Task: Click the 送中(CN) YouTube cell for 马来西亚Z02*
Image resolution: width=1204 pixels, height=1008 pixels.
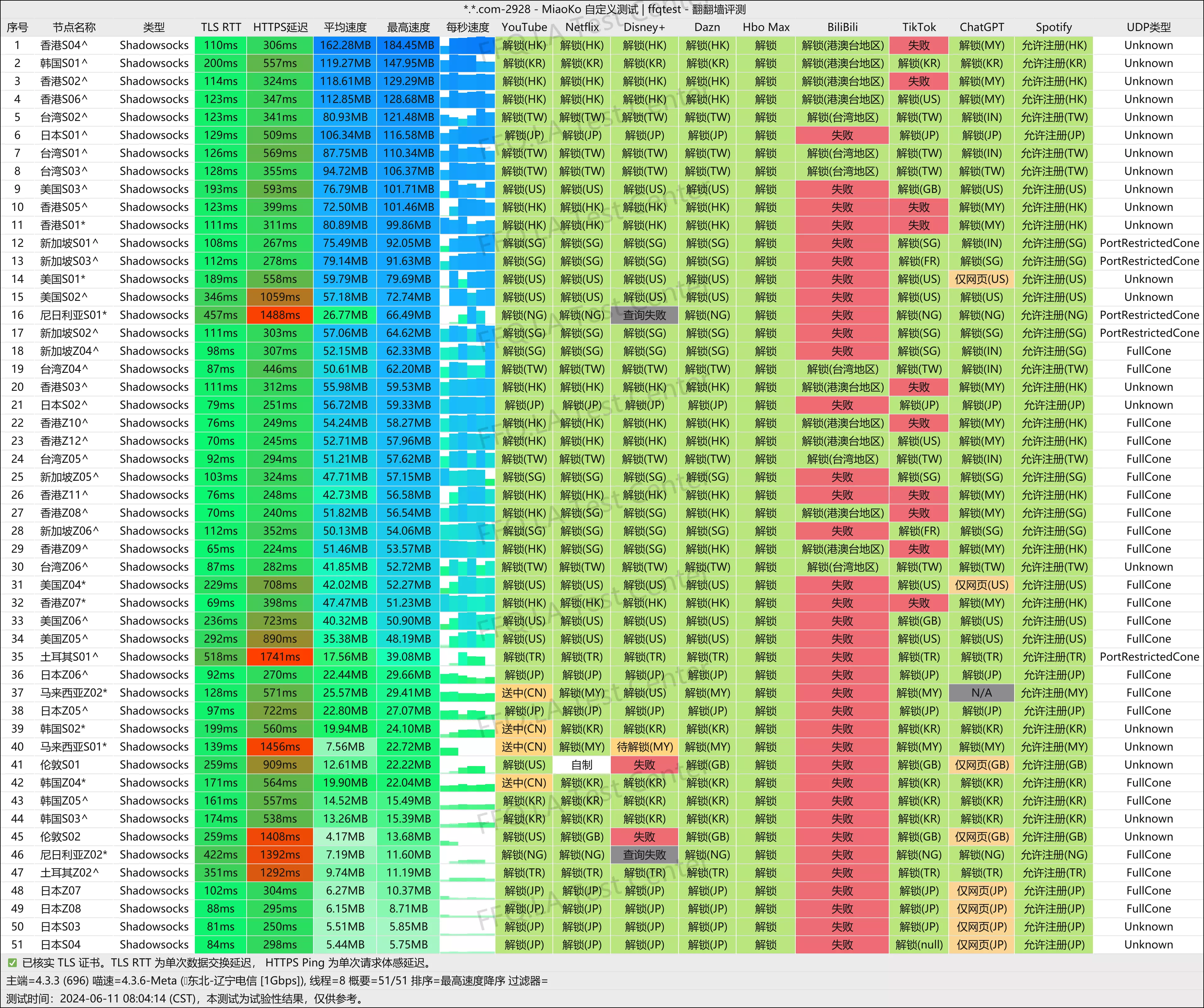Action: click(523, 693)
